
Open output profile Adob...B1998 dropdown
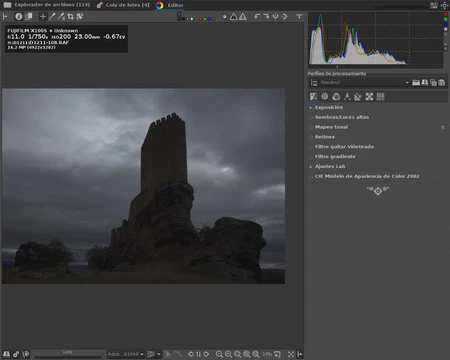point(125,354)
